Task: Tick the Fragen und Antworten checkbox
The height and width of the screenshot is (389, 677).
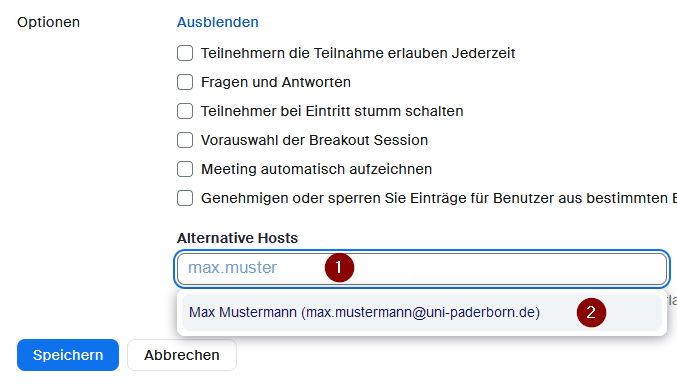Action: (x=185, y=82)
